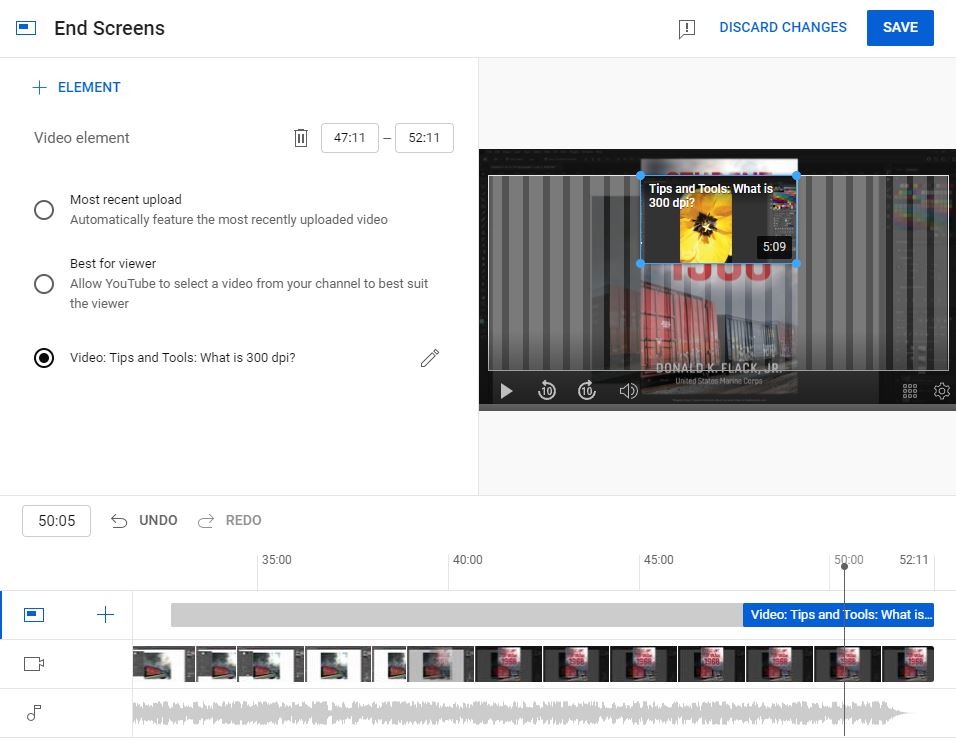Open the send feedback icon
Image resolution: width=956 pixels, height=756 pixels.
click(687, 28)
